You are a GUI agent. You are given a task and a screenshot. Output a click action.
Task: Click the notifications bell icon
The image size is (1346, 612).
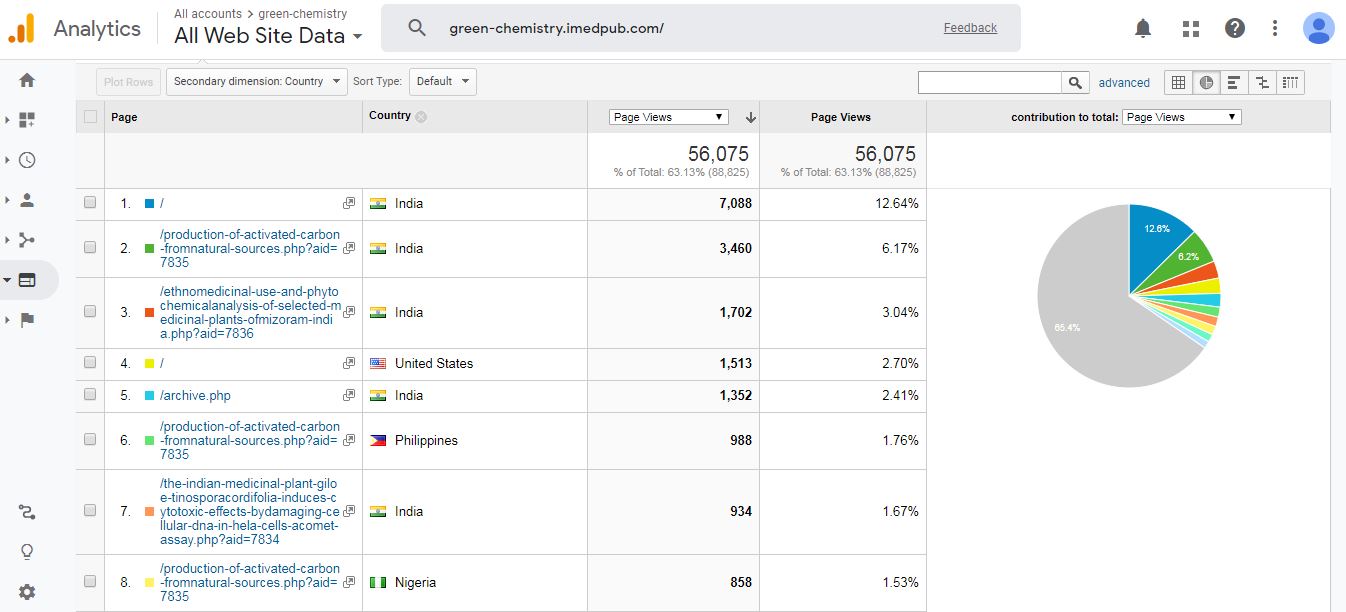pos(1143,28)
